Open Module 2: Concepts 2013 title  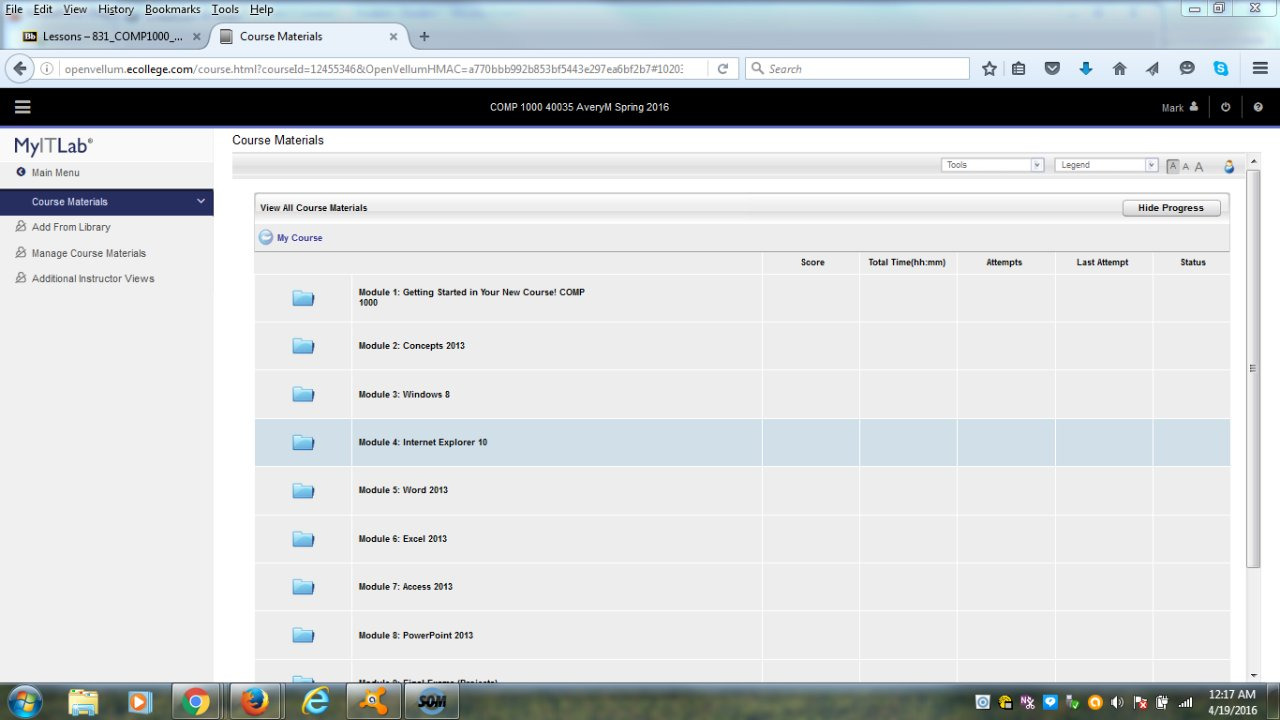[412, 346]
